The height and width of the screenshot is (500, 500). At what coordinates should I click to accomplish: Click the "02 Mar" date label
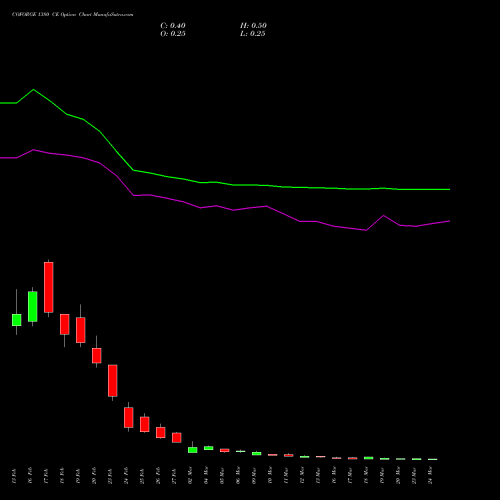pyautogui.click(x=190, y=476)
